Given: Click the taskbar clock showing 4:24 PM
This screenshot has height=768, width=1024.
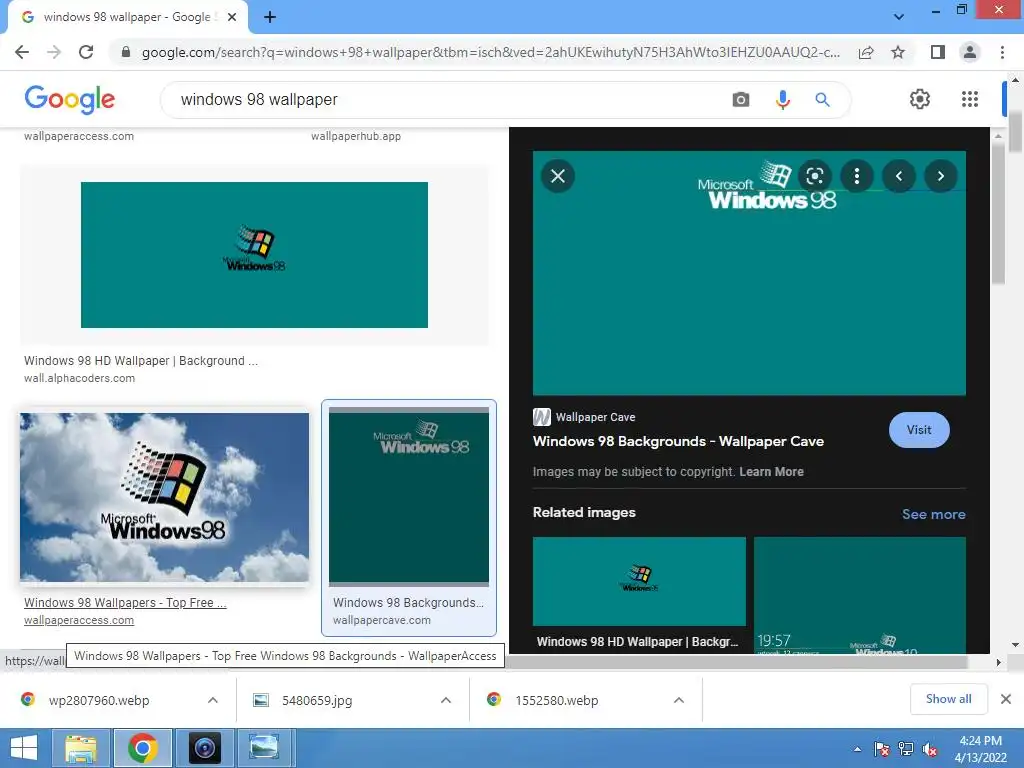Looking at the screenshot, I should click(980, 749).
